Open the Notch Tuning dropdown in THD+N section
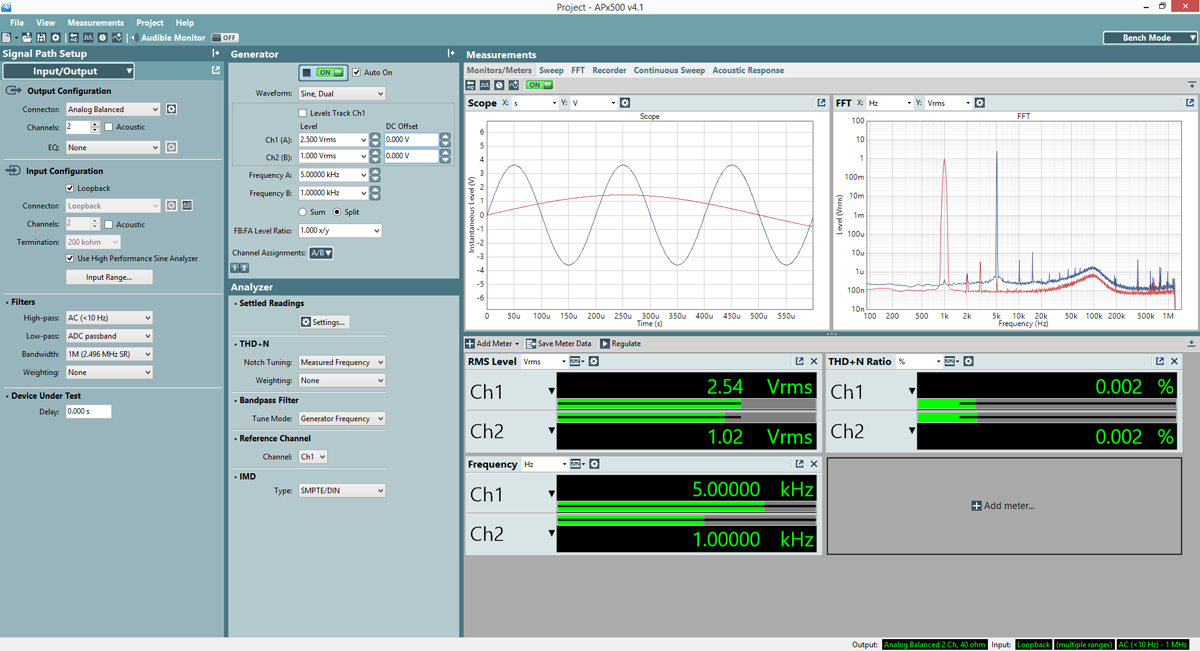The width and height of the screenshot is (1200, 651). coord(341,361)
